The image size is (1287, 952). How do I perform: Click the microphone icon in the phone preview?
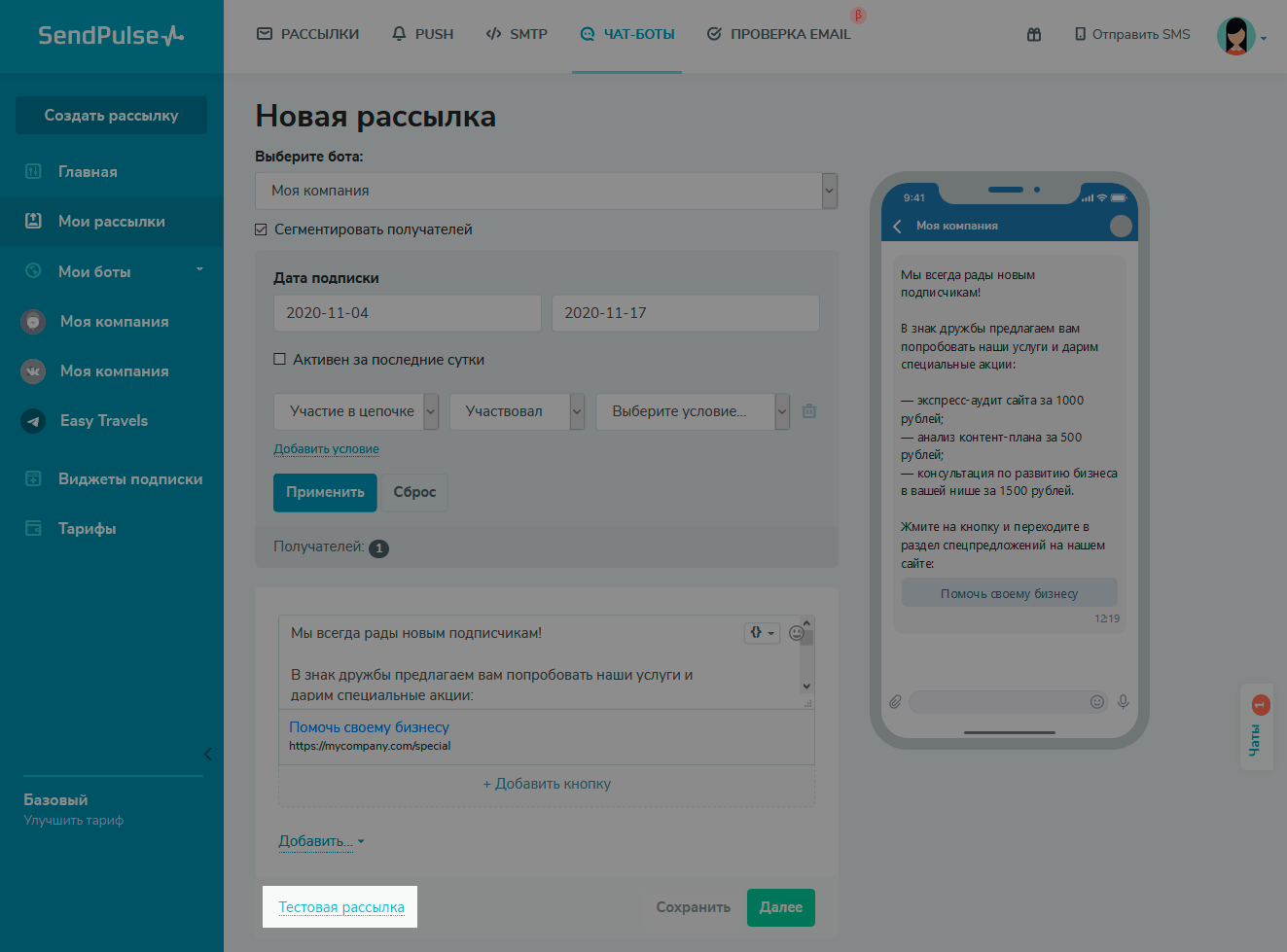[x=1124, y=701]
